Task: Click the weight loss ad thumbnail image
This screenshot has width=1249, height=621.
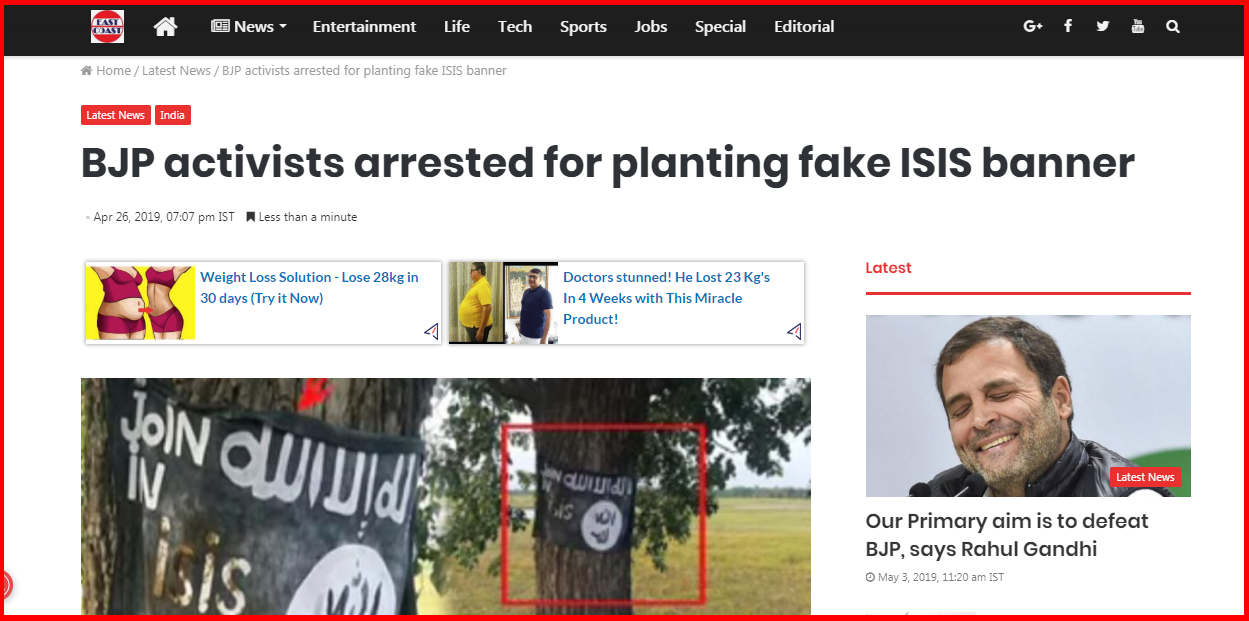Action: coord(140,303)
